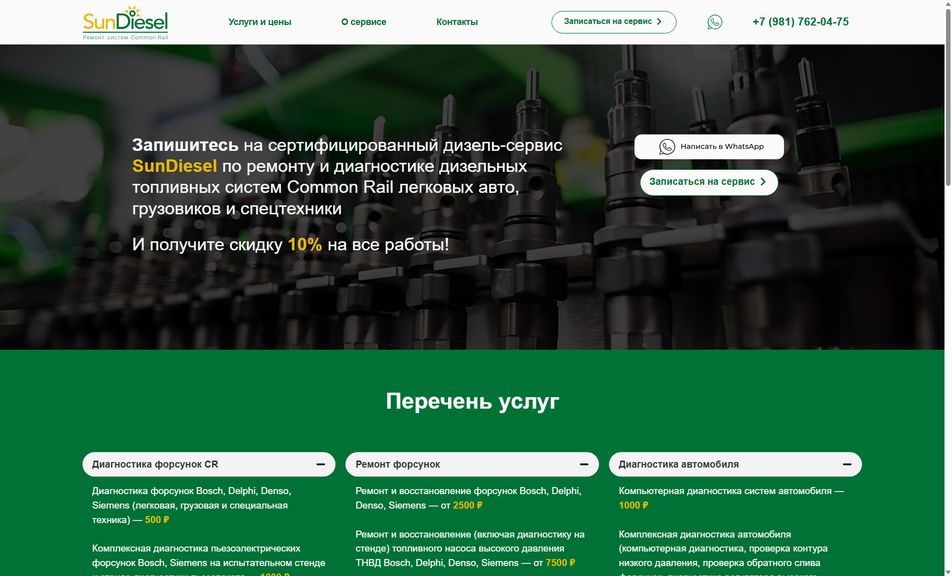952x576 pixels.
Task: Open the Услуги и цены menu item
Action: click(260, 22)
